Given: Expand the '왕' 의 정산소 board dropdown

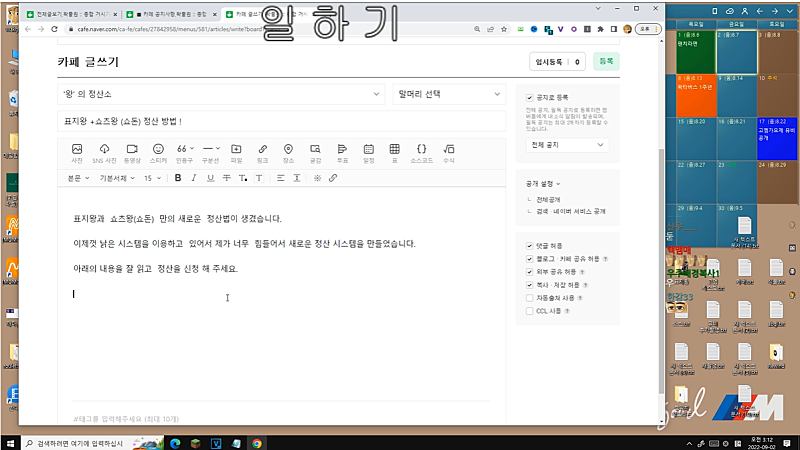Looking at the screenshot, I should click(221, 94).
